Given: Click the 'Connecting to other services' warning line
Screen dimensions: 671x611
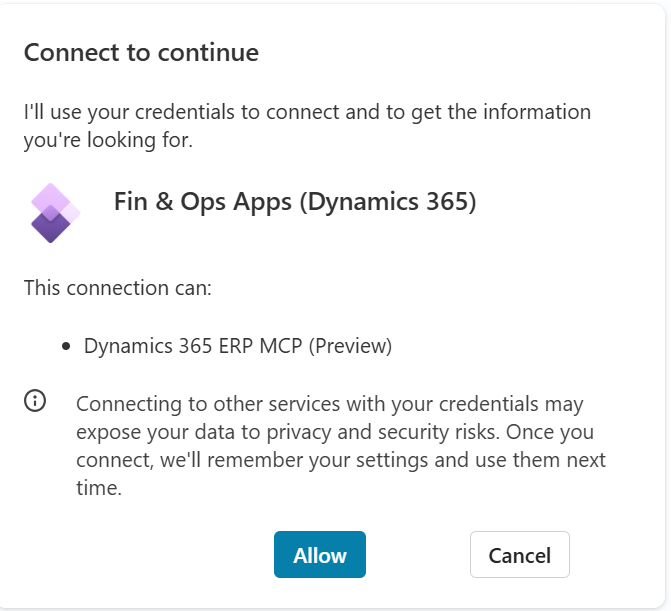Looking at the screenshot, I should pyautogui.click(x=329, y=405).
